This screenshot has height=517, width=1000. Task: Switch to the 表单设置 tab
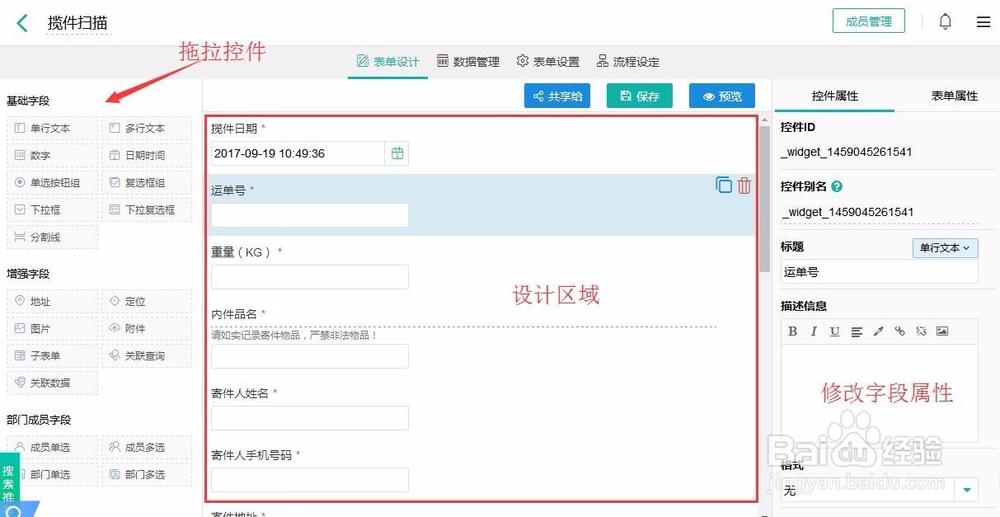pyautogui.click(x=548, y=62)
